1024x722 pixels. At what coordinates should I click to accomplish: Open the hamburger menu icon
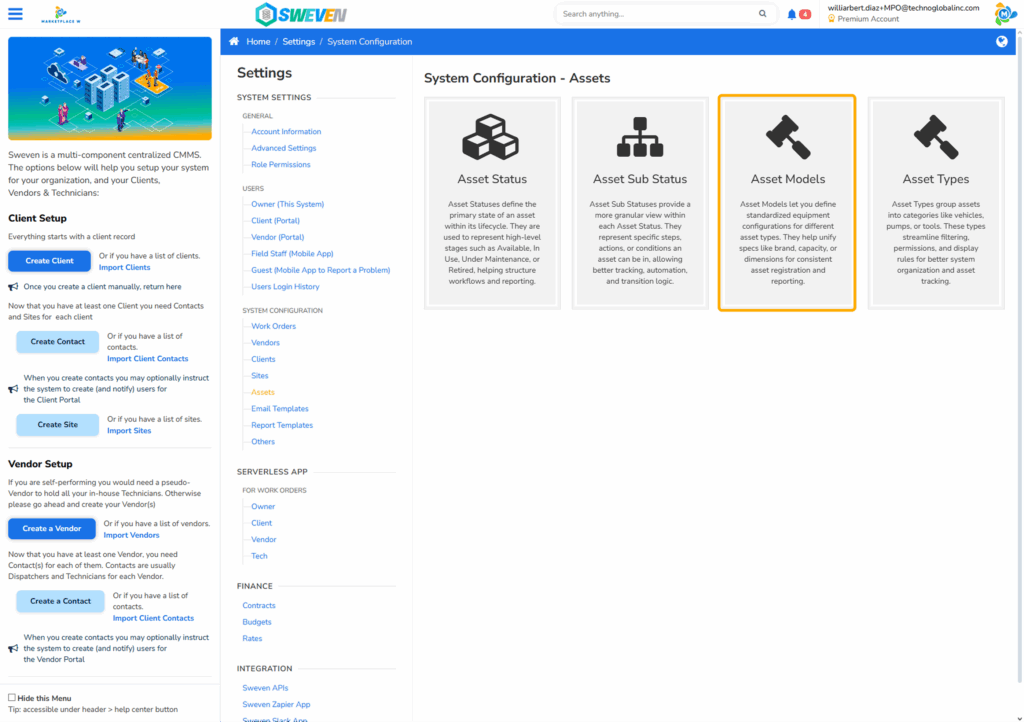15,14
